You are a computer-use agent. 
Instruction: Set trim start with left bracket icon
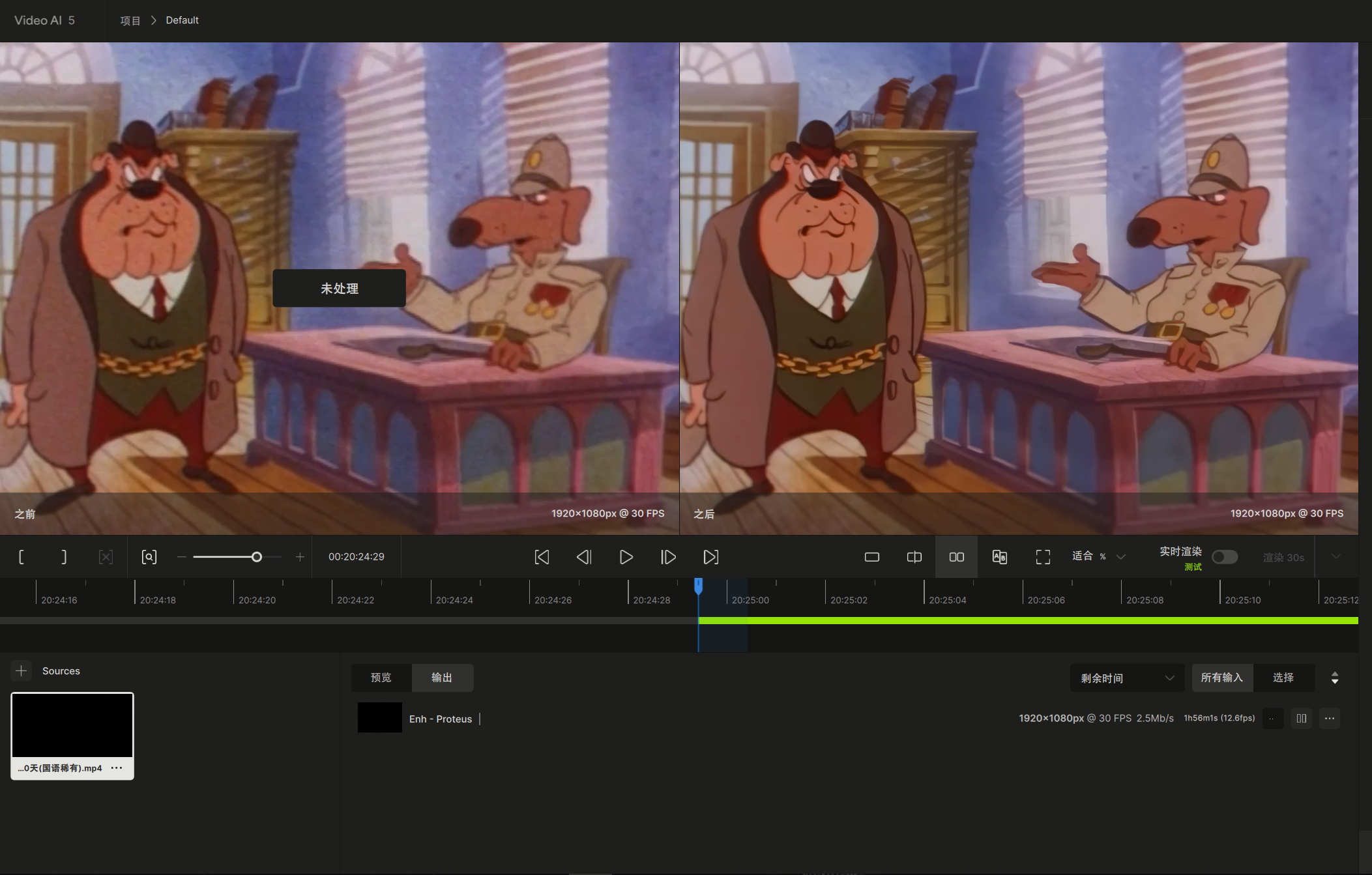click(22, 557)
